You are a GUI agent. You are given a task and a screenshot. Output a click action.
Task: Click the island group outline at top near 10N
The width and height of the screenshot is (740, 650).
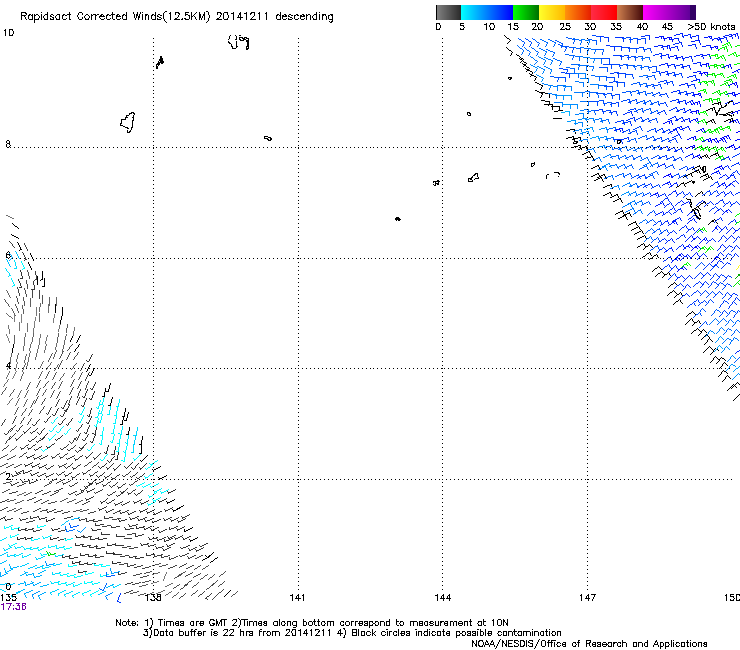(238, 42)
